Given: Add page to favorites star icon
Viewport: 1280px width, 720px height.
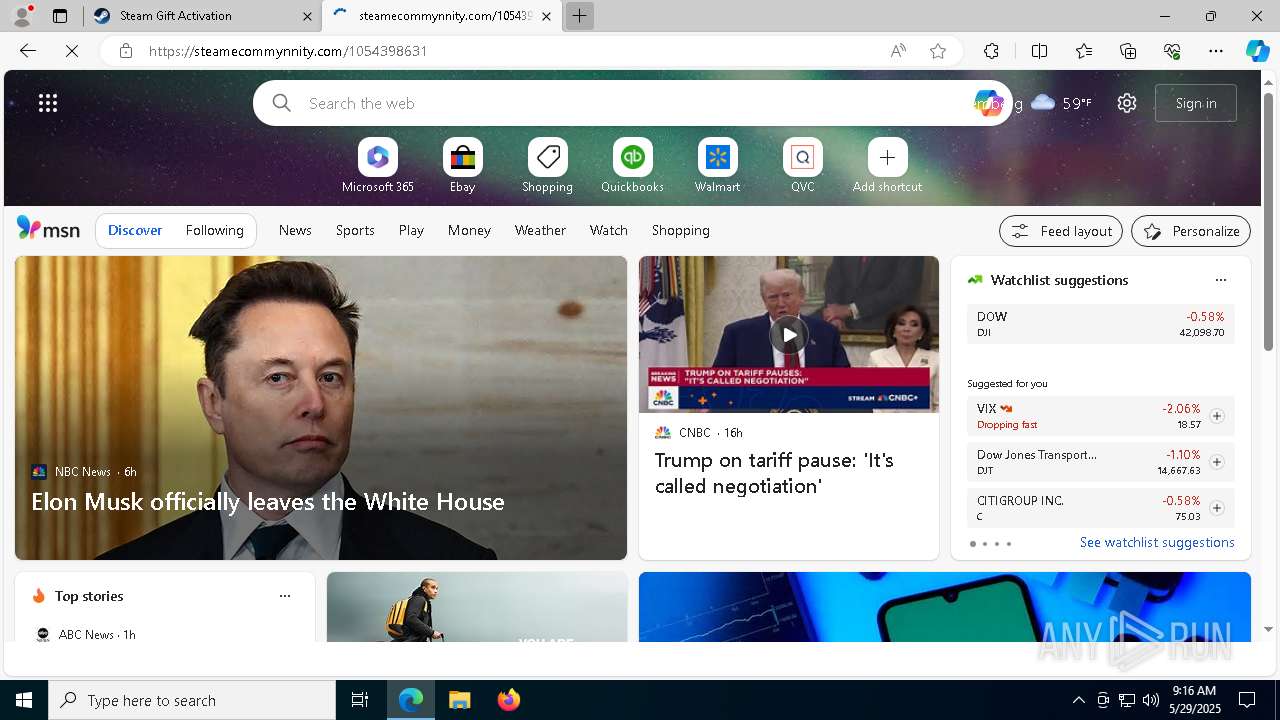Looking at the screenshot, I should (x=938, y=51).
